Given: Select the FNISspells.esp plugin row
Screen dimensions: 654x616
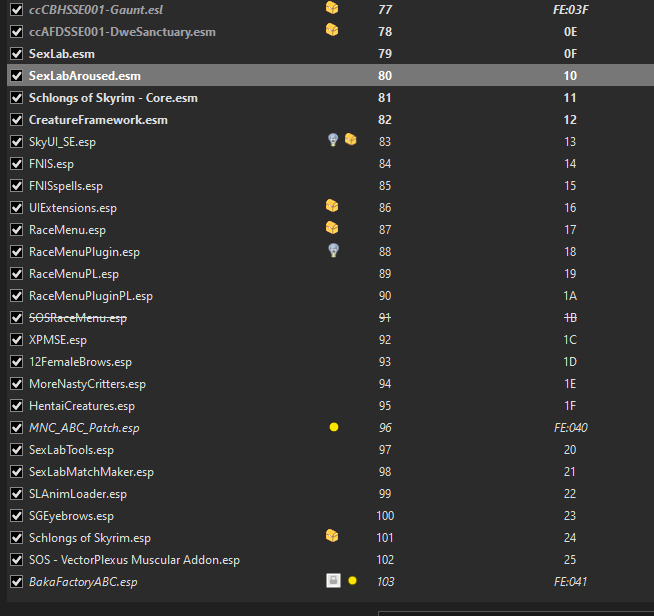Looking at the screenshot, I should (x=66, y=185).
